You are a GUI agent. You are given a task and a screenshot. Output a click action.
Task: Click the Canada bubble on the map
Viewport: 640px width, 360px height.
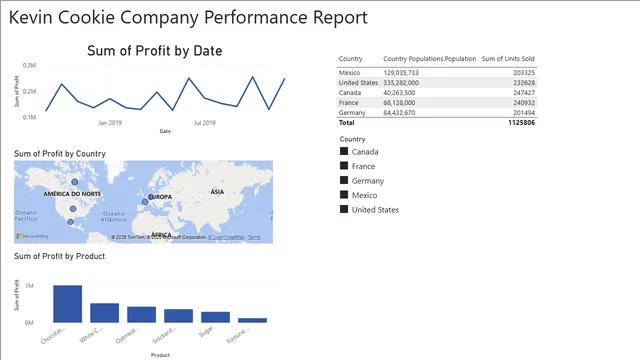pyautogui.click(x=75, y=182)
